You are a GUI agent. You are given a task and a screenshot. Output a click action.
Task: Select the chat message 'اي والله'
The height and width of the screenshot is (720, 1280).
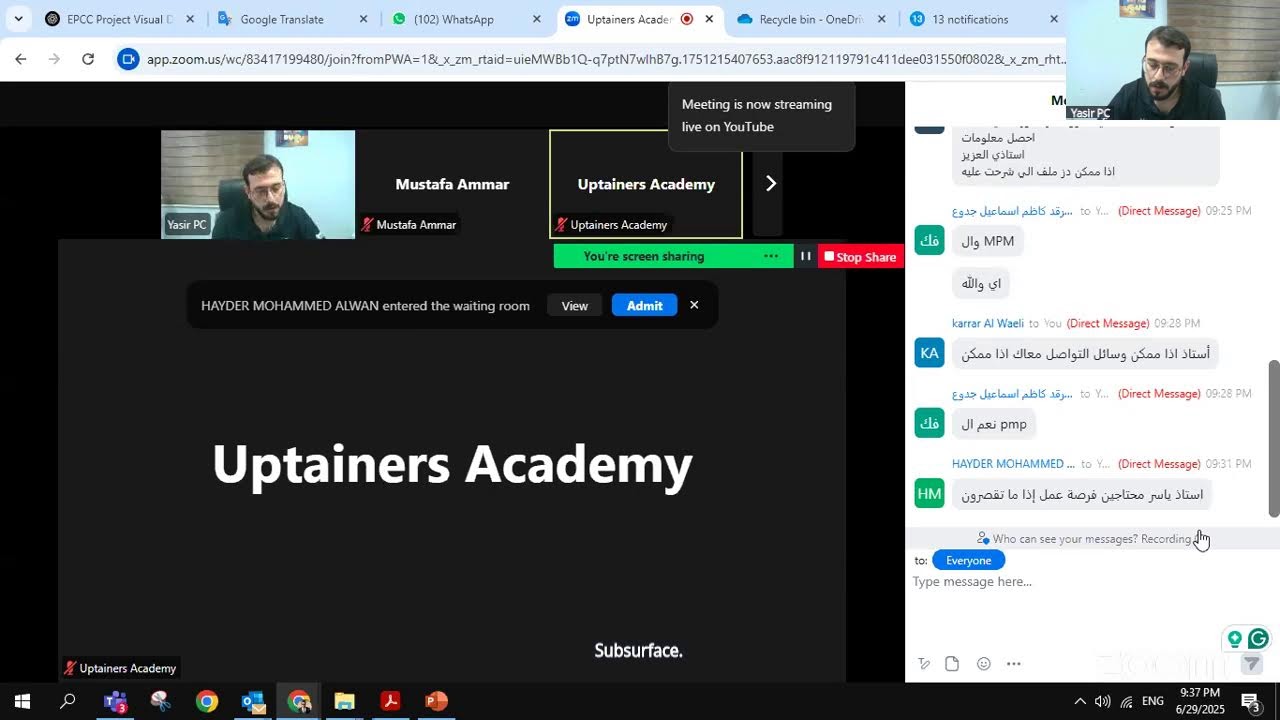(x=981, y=284)
